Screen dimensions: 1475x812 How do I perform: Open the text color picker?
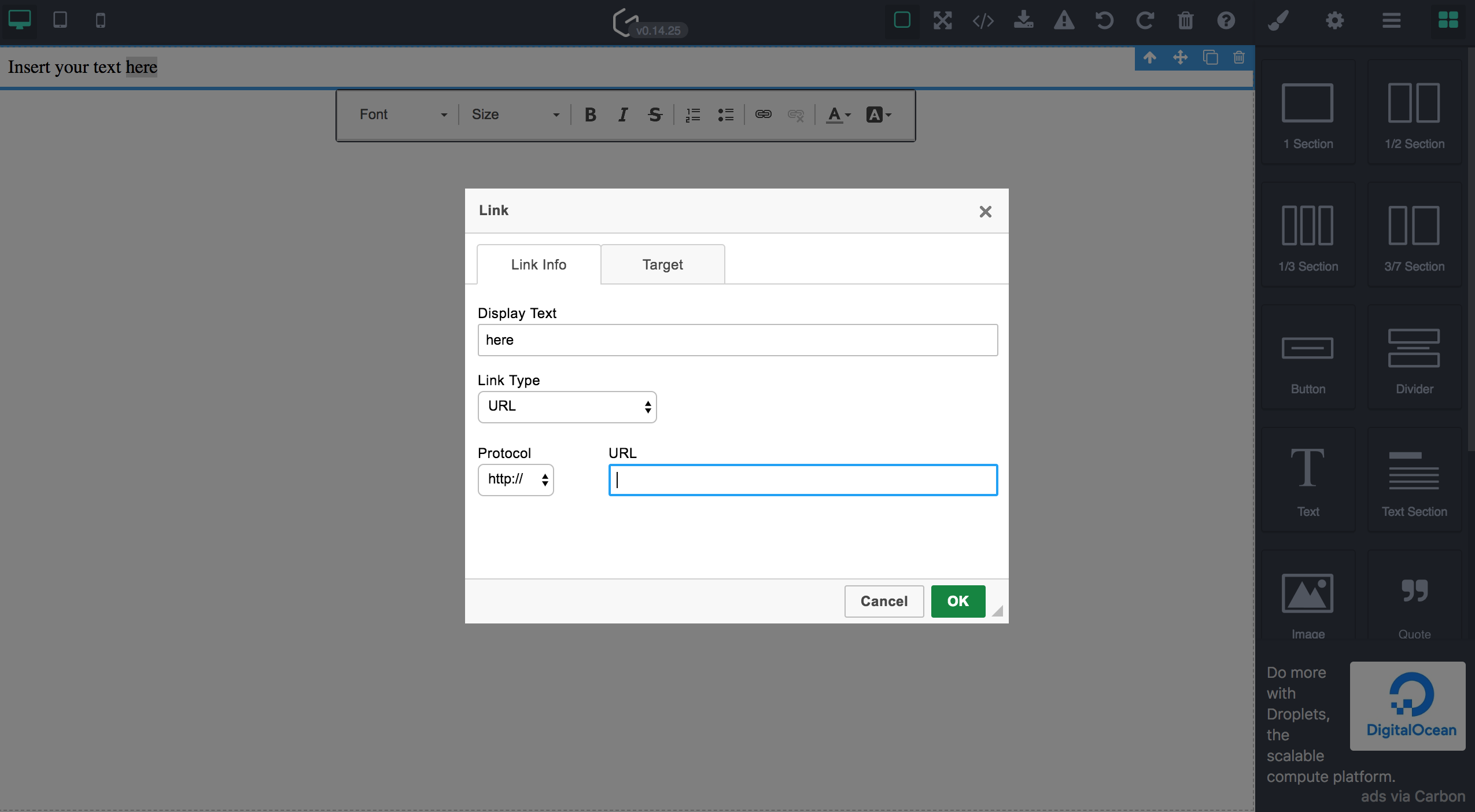point(838,115)
